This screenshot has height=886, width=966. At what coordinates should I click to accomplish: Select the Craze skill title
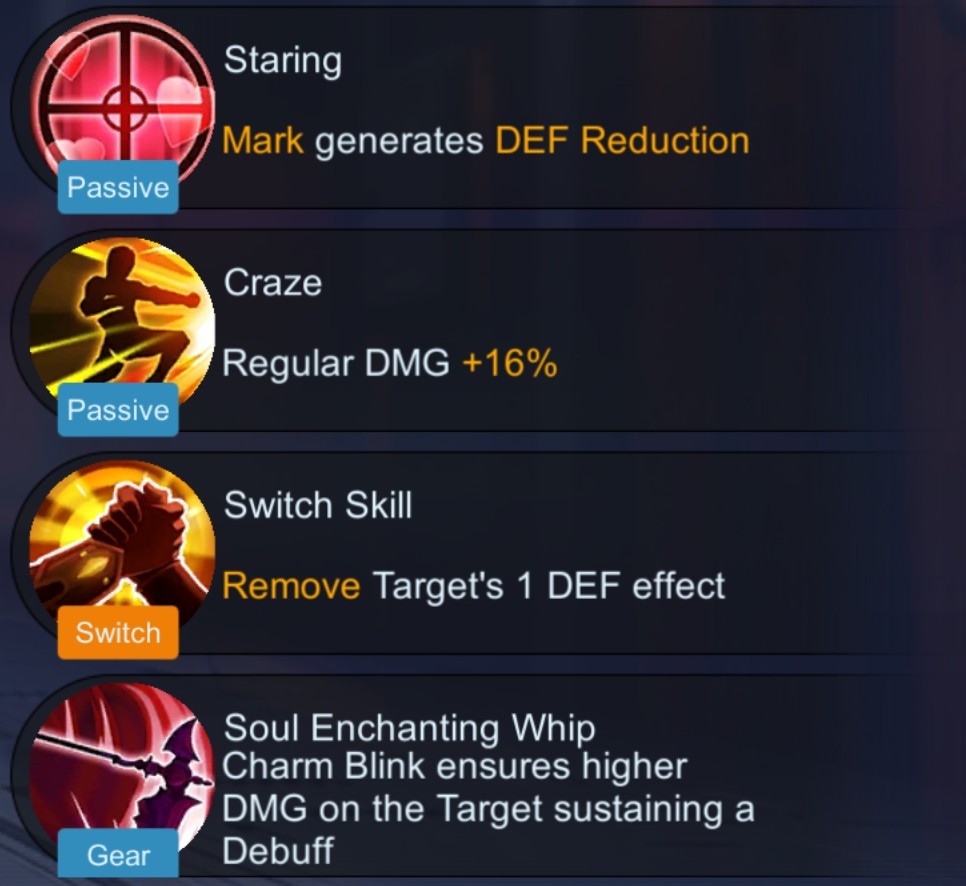273,283
